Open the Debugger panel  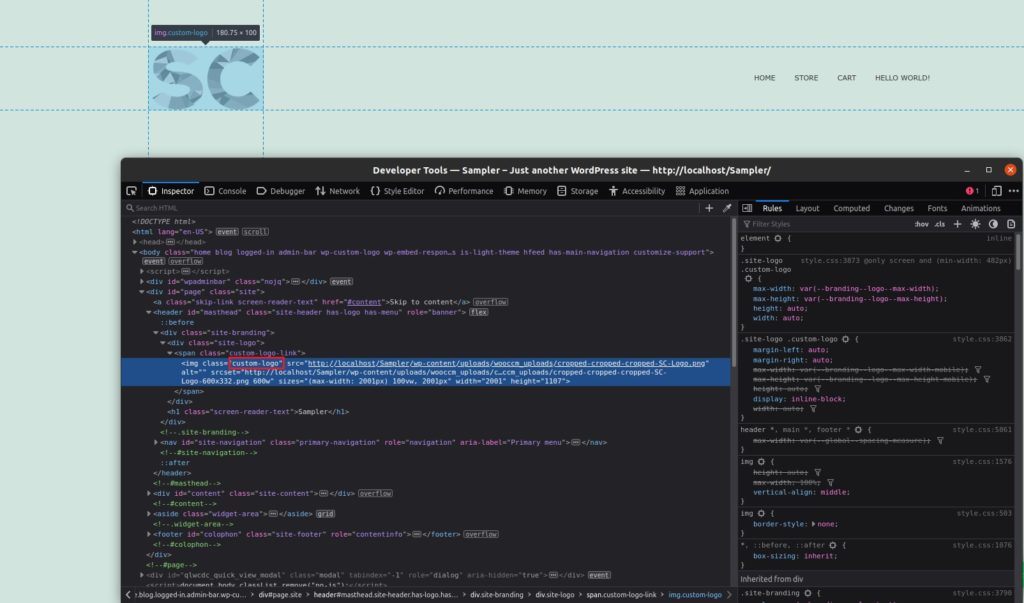point(281,191)
